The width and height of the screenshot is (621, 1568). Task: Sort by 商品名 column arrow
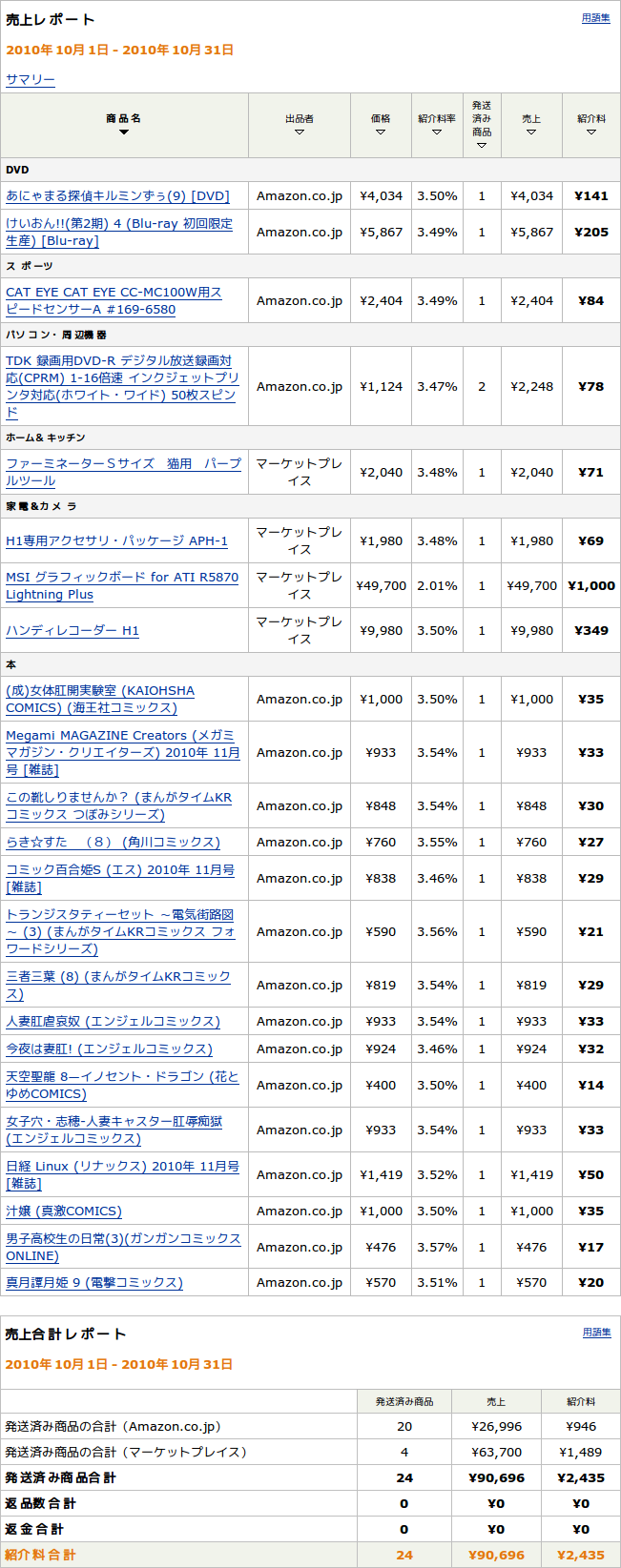pos(124,132)
